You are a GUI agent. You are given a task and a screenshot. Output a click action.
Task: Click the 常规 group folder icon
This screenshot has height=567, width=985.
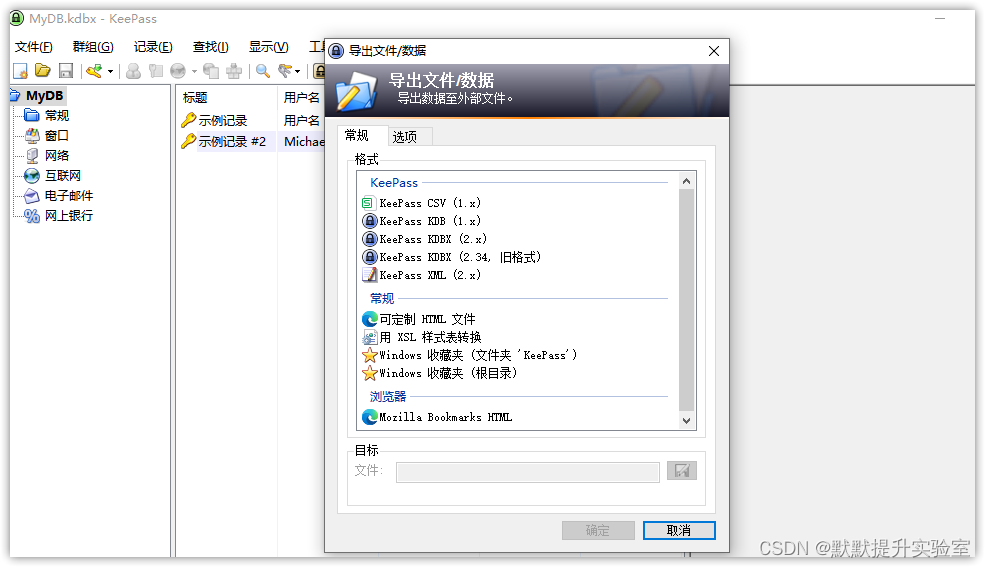coord(32,116)
